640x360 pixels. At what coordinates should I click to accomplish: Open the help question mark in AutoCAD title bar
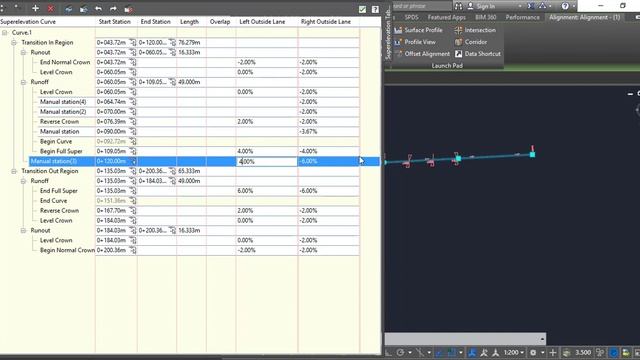pos(565,6)
